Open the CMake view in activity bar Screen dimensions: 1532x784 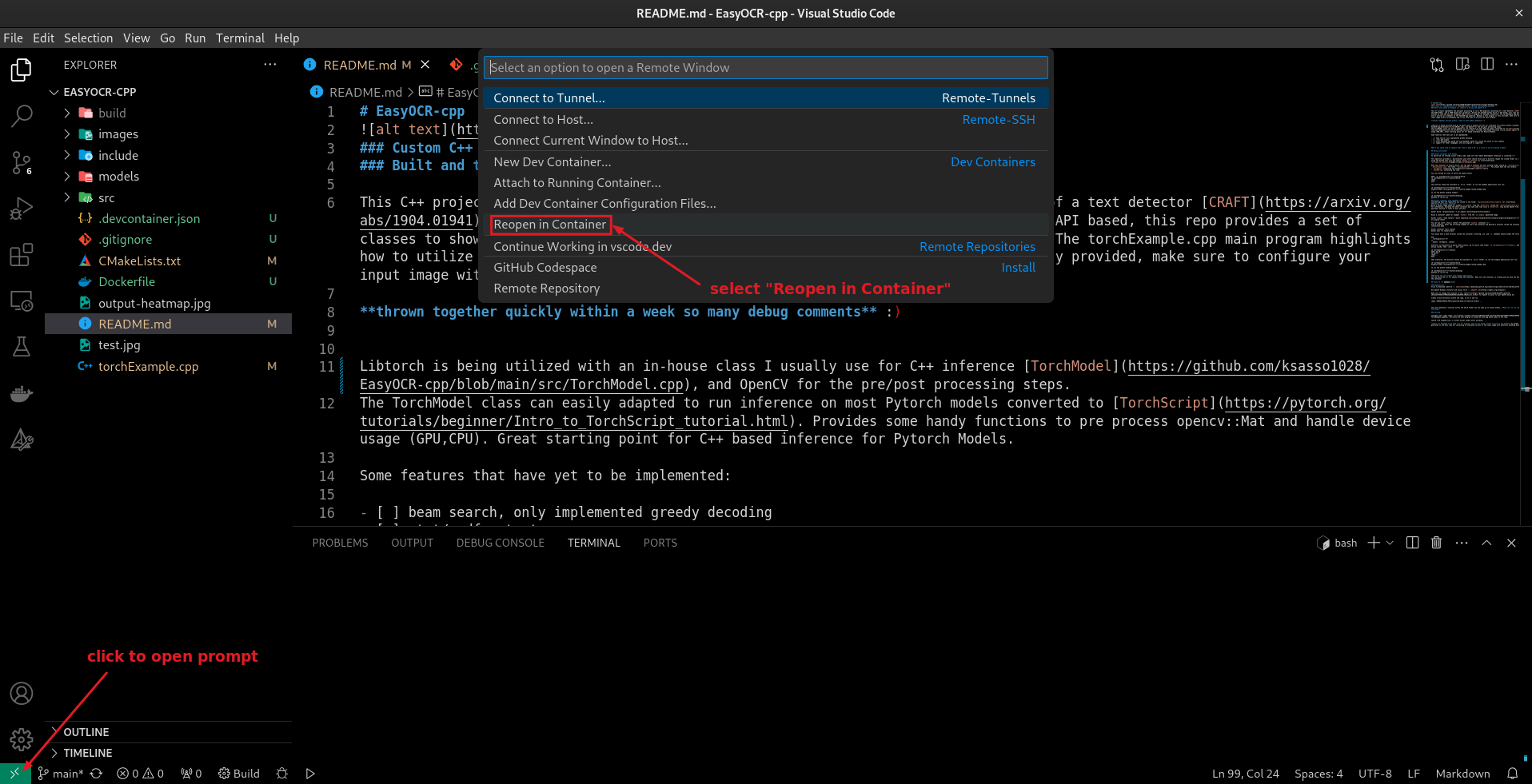22,439
